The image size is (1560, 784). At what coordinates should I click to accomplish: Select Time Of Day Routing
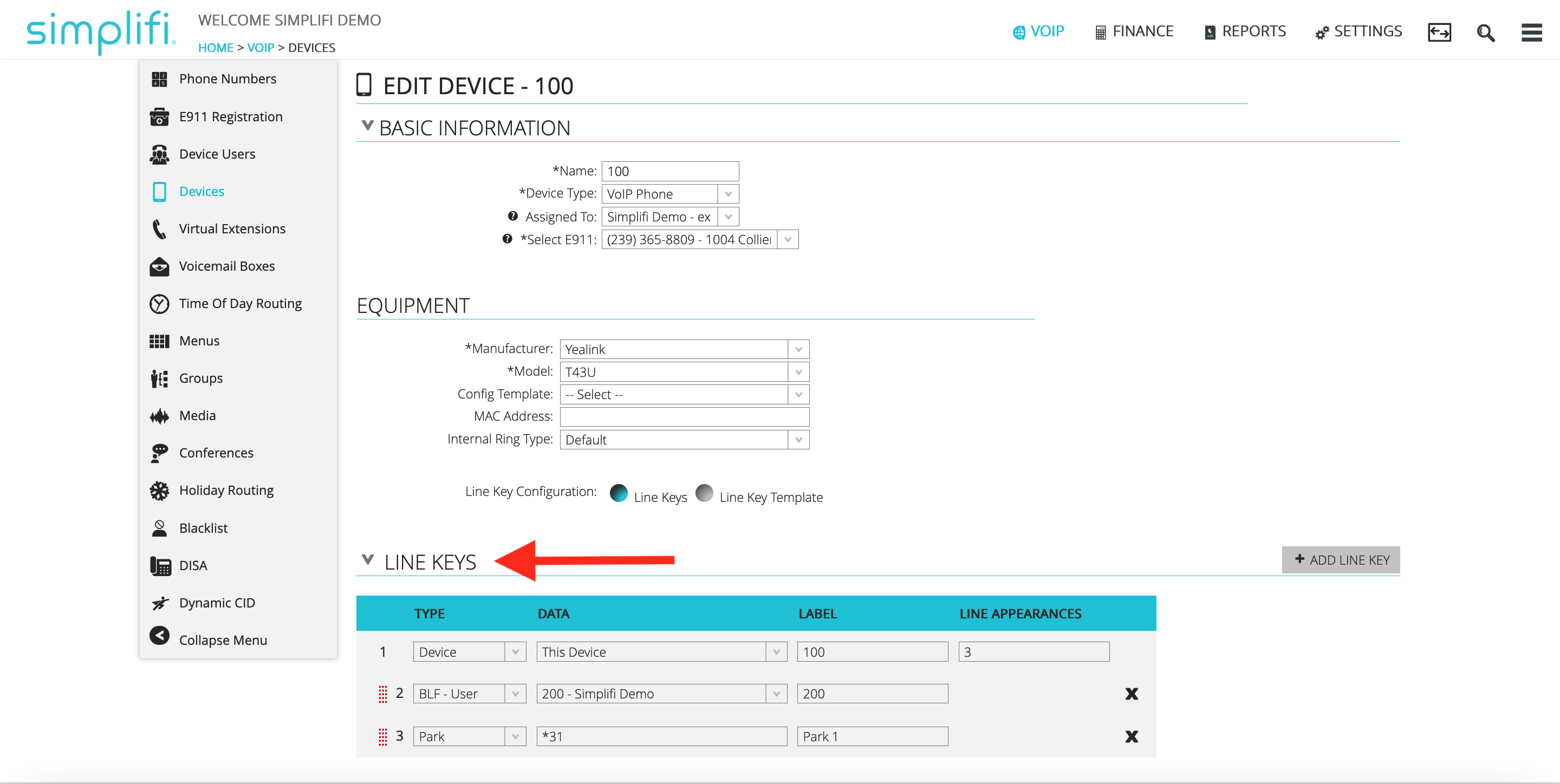[x=240, y=303]
